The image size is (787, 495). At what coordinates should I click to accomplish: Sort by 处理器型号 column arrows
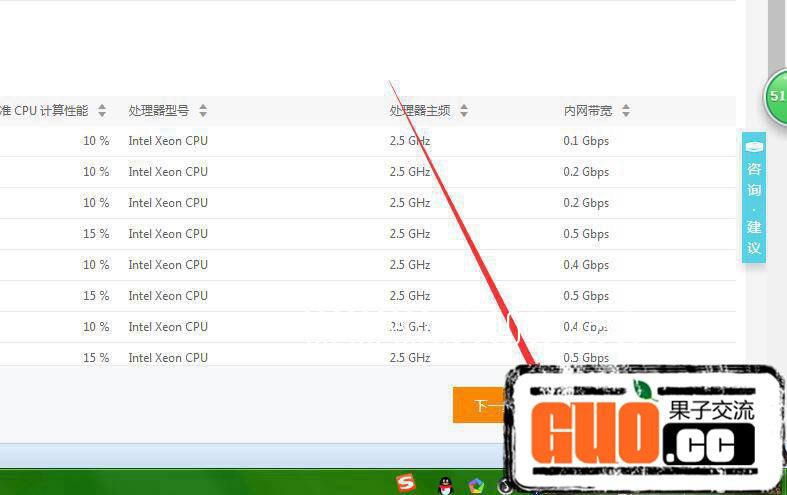click(x=203, y=111)
